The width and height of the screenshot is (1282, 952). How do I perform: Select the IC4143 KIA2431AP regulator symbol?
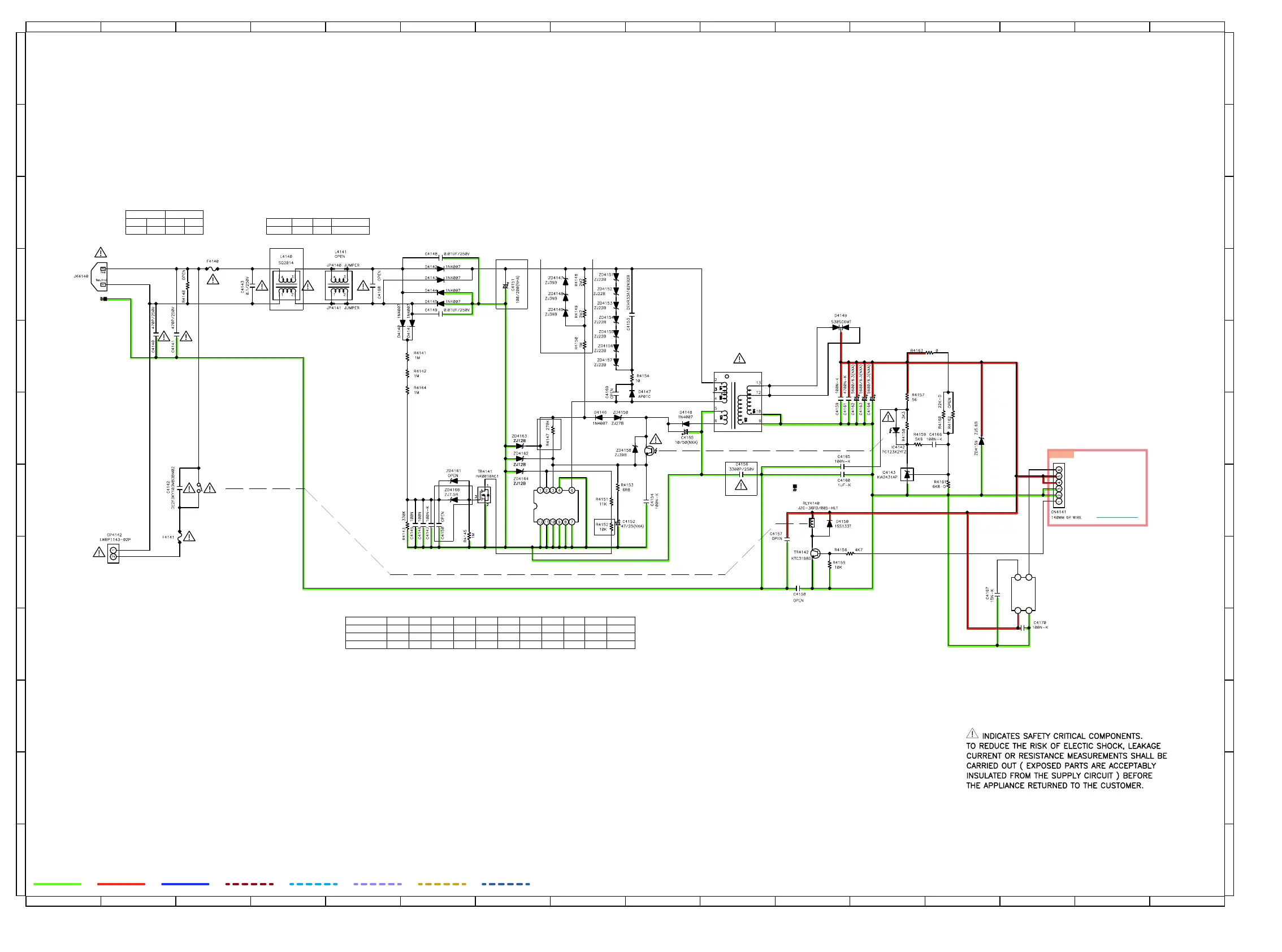click(x=907, y=475)
